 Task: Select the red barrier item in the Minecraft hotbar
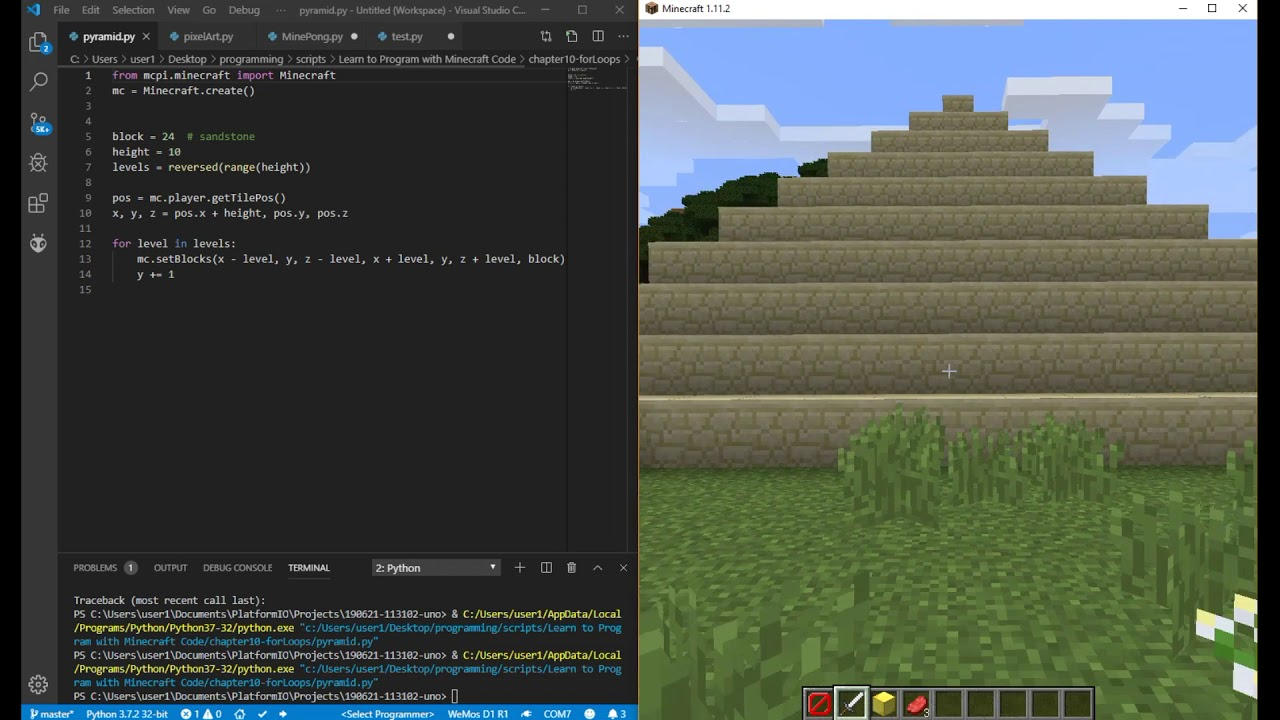pyautogui.click(x=819, y=704)
